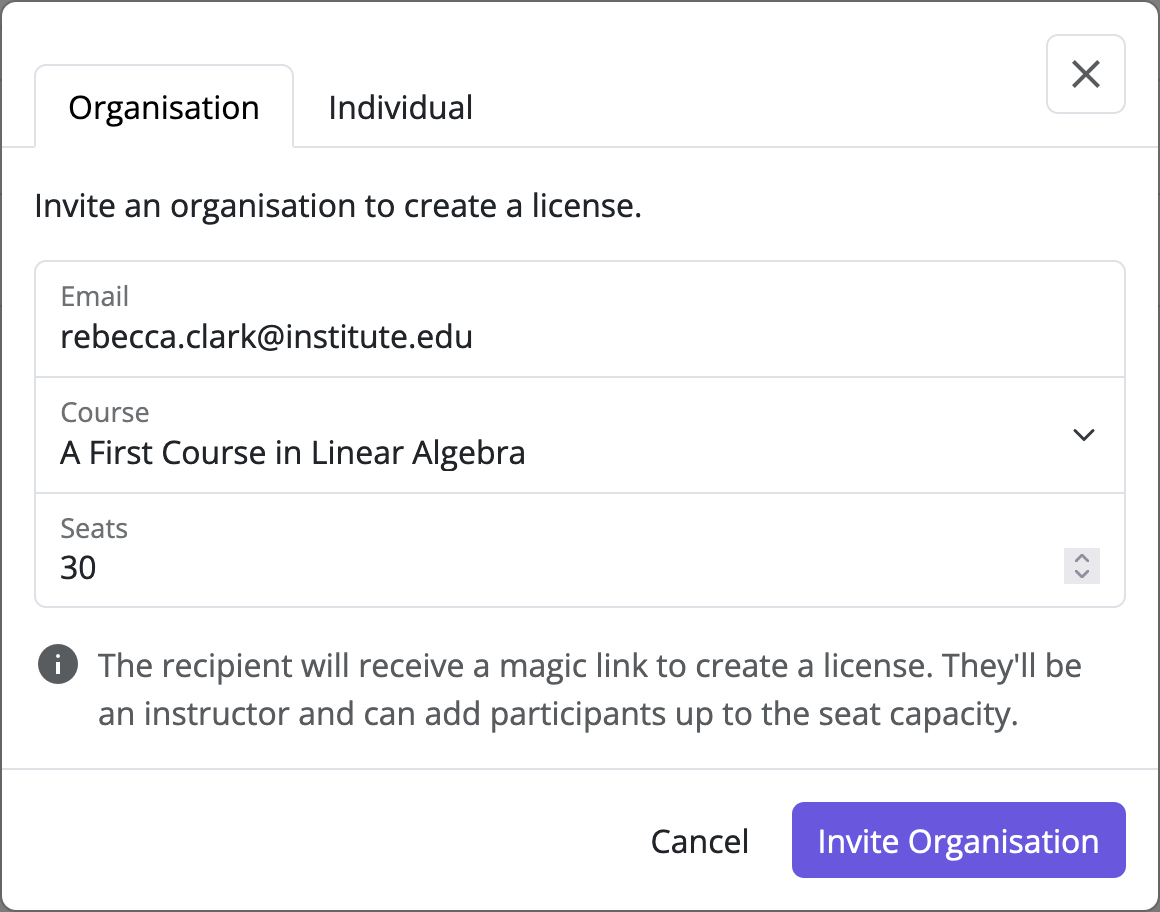Click the magic link notice text
Viewport: 1160px width, 912px height.
click(x=588, y=688)
